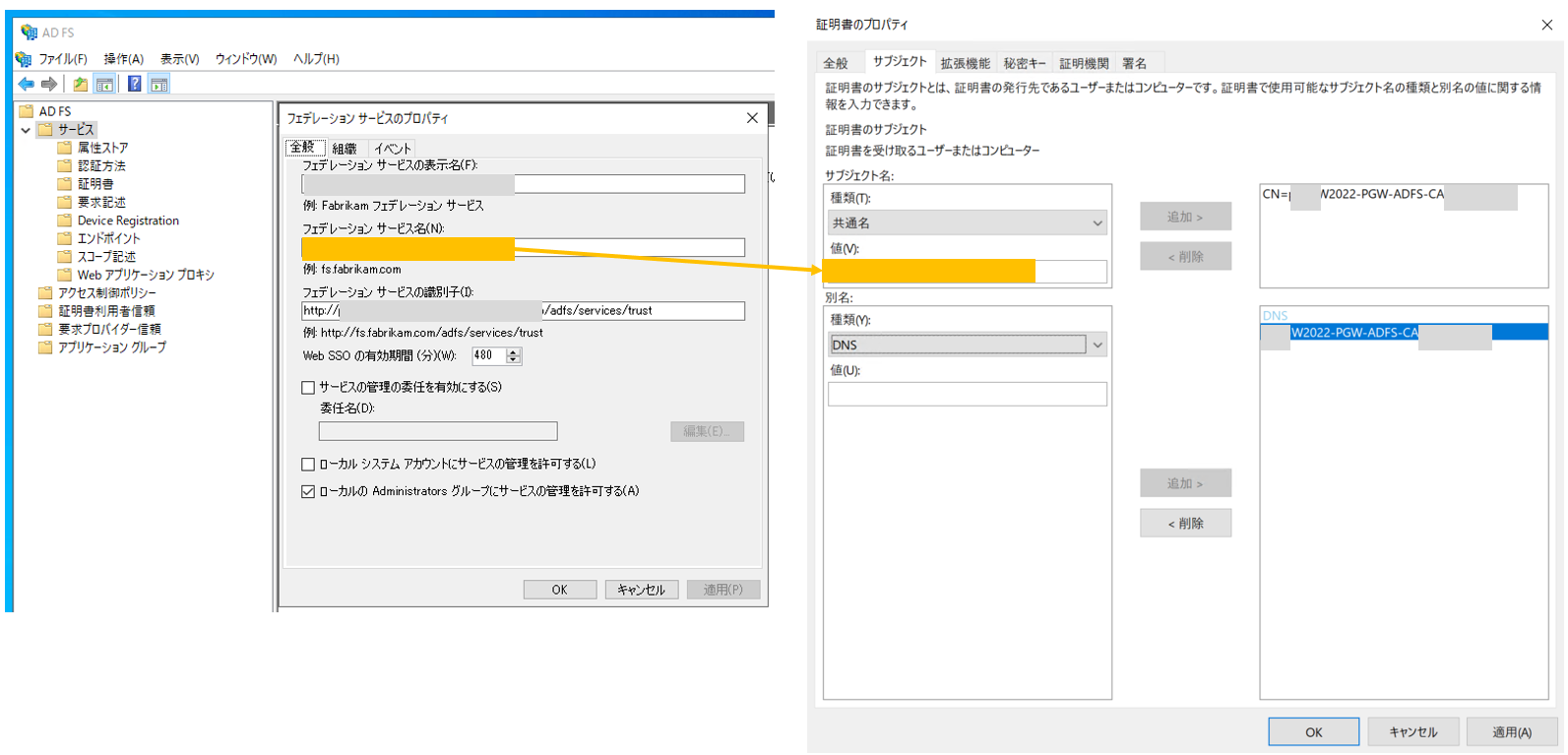This screenshot has height=755, width=1568.
Task: Open the ヘルプ(H) menu
Action: pos(316,59)
